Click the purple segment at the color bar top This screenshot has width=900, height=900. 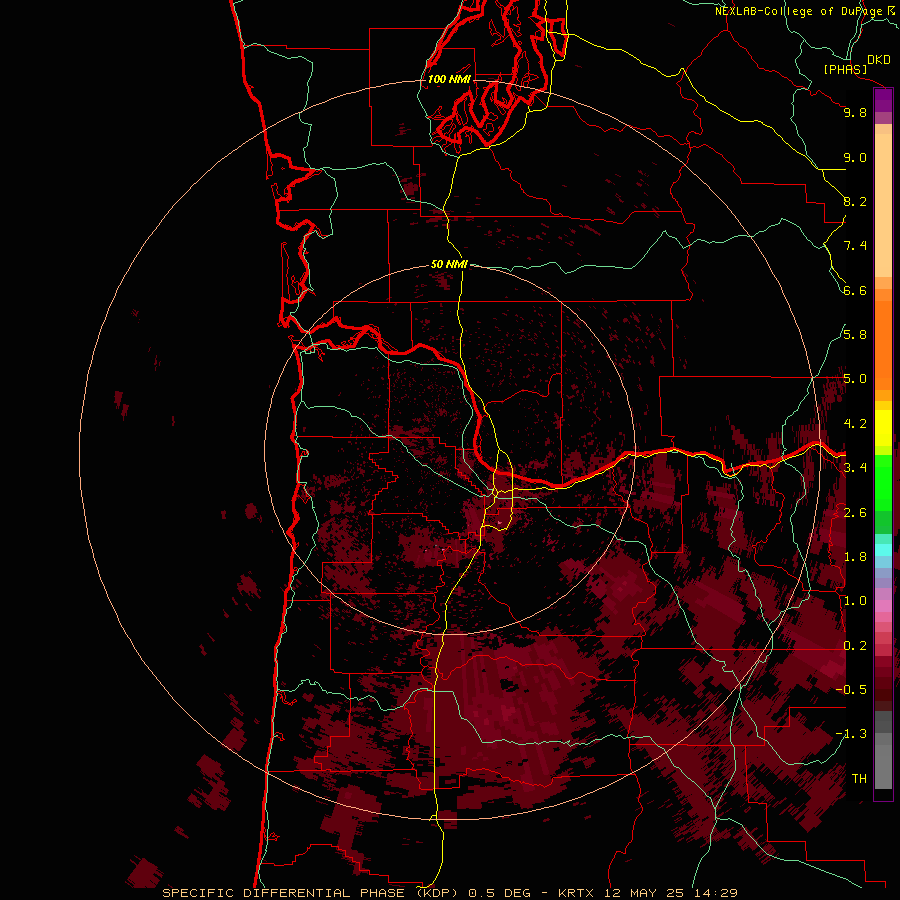[x=883, y=101]
